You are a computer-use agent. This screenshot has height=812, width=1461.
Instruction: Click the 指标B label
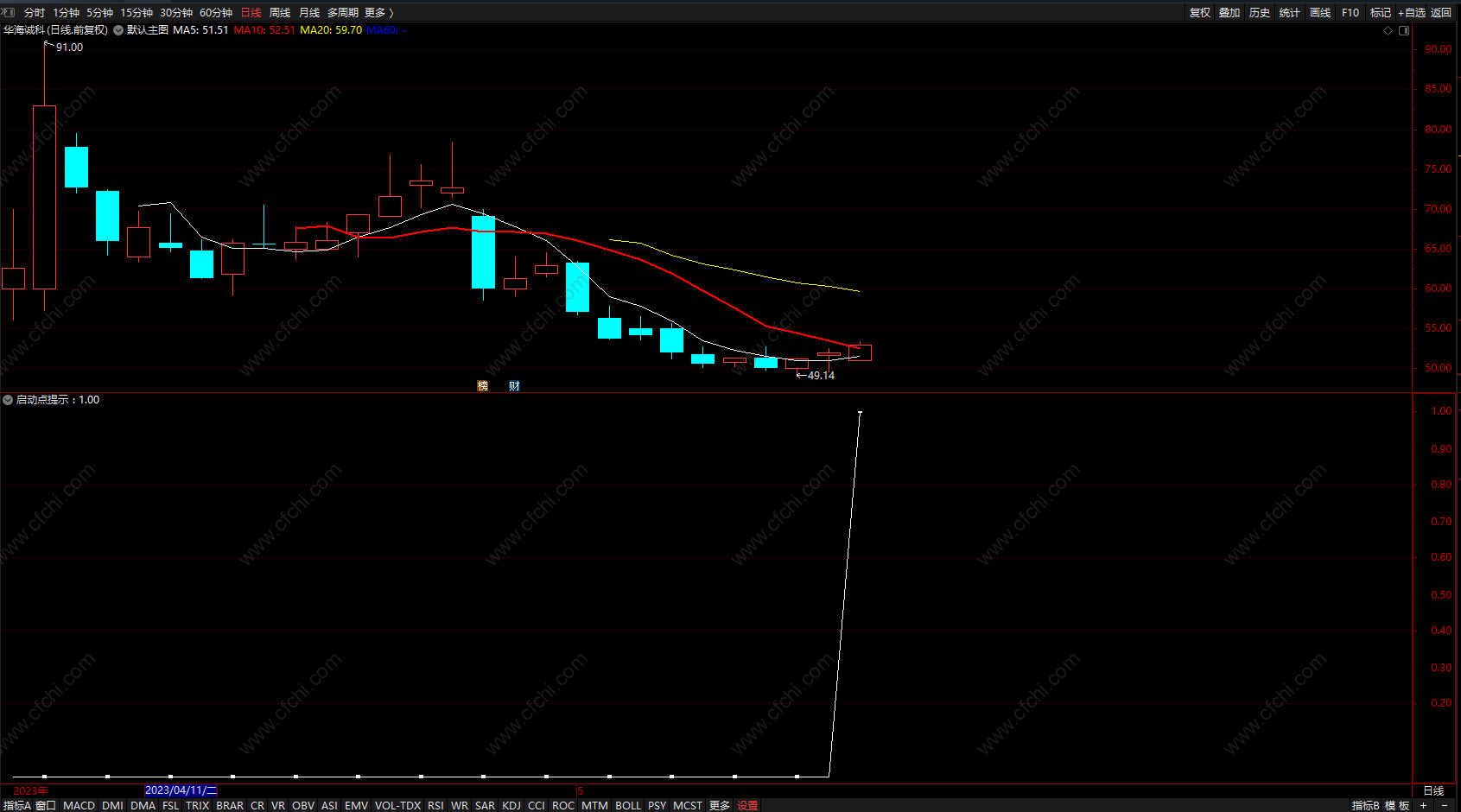[1366, 805]
